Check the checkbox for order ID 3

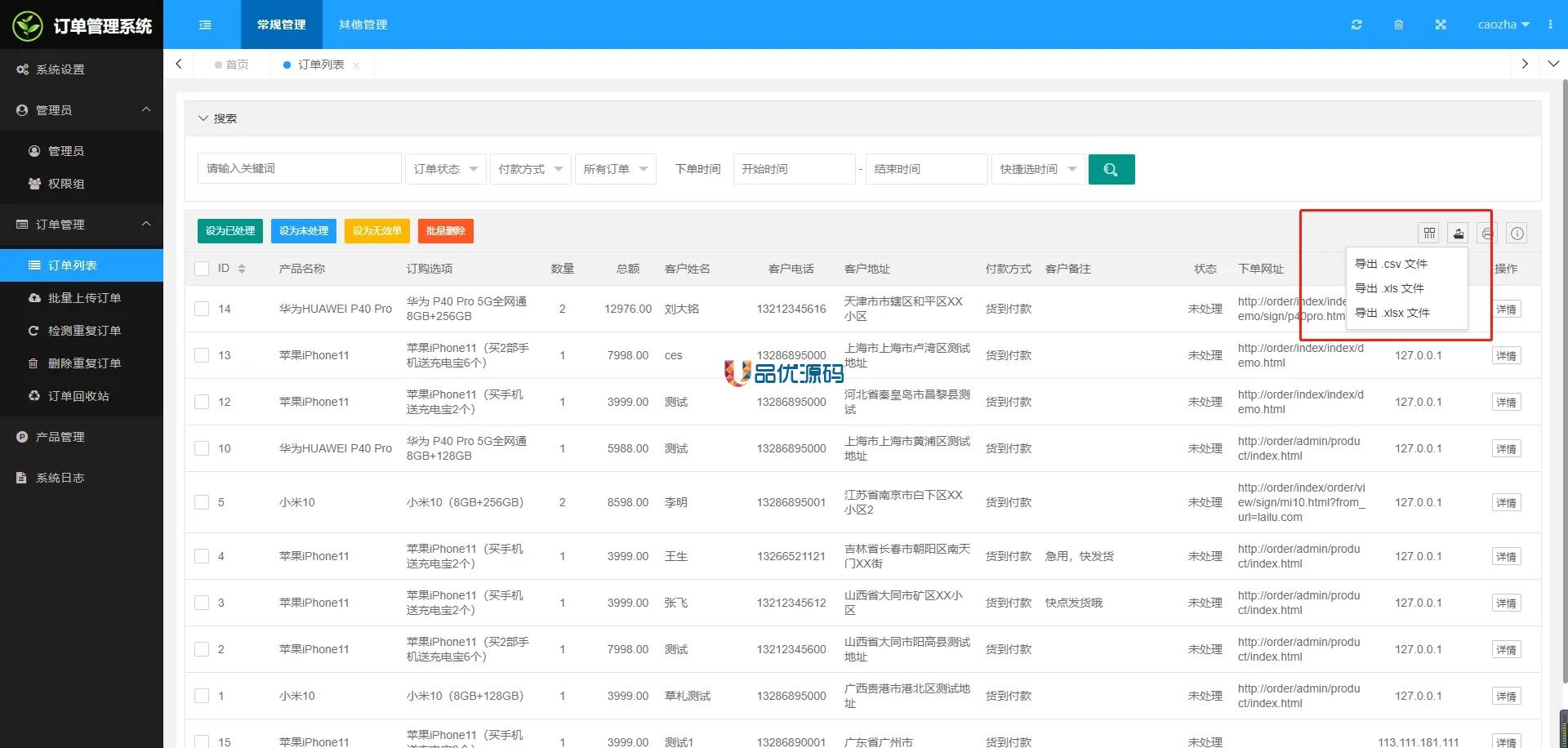tap(202, 603)
